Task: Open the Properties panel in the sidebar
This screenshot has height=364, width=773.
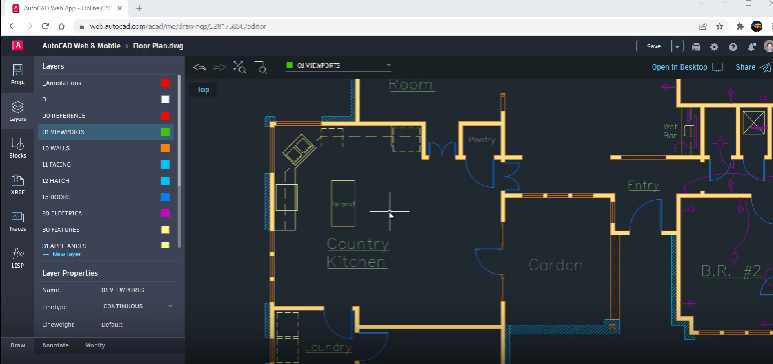Action: tap(17, 74)
